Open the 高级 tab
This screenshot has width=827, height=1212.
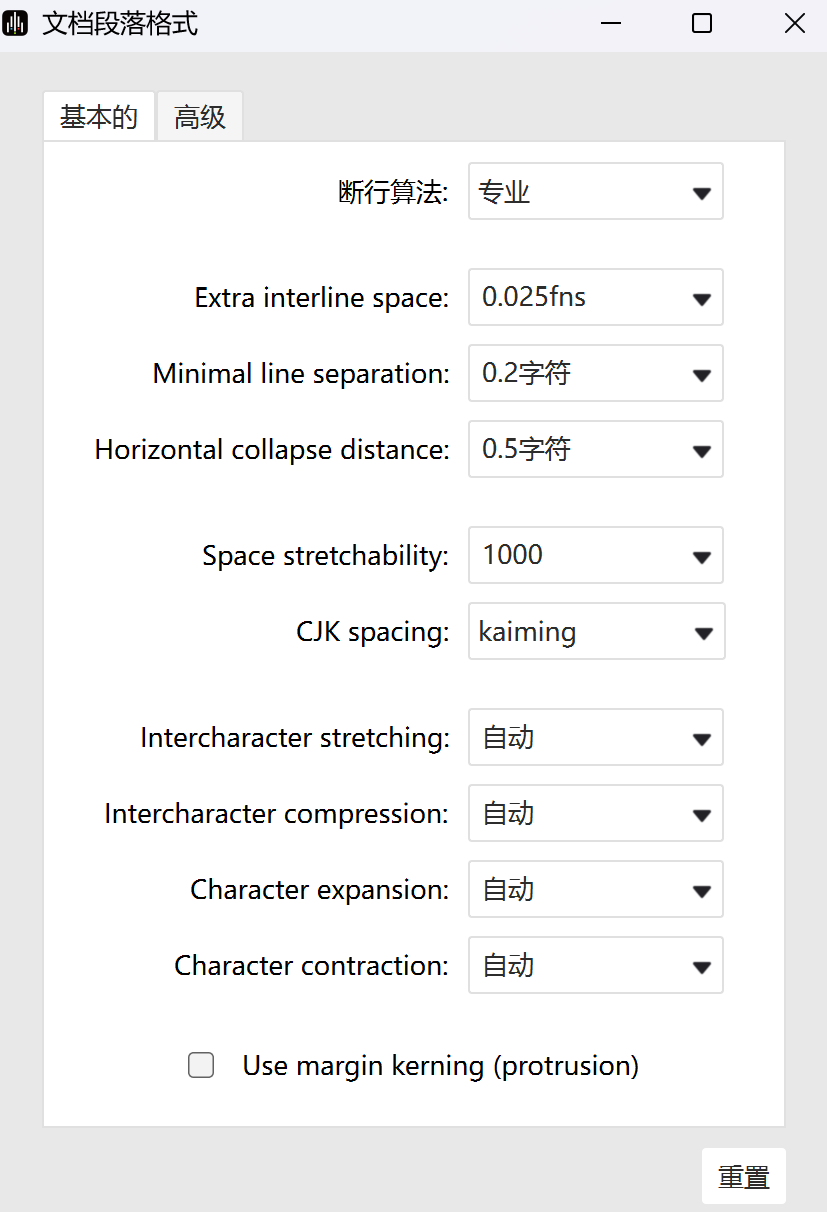click(x=200, y=117)
